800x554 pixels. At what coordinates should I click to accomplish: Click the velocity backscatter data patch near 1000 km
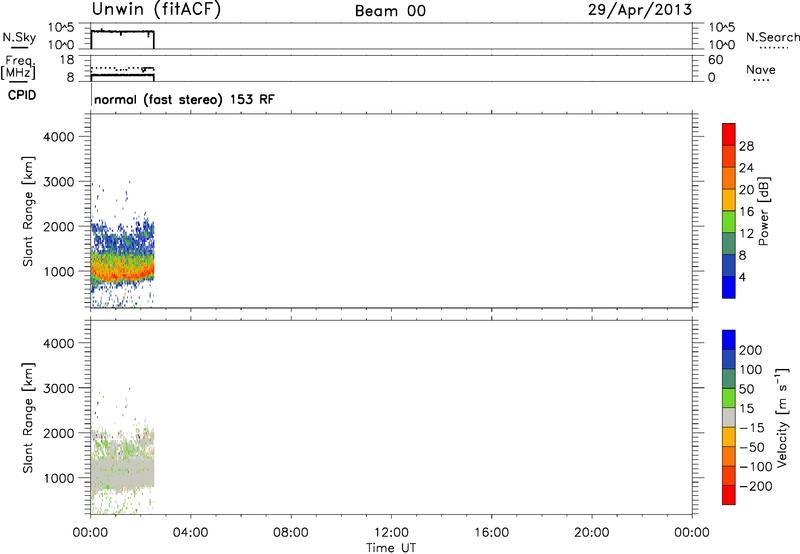122,472
